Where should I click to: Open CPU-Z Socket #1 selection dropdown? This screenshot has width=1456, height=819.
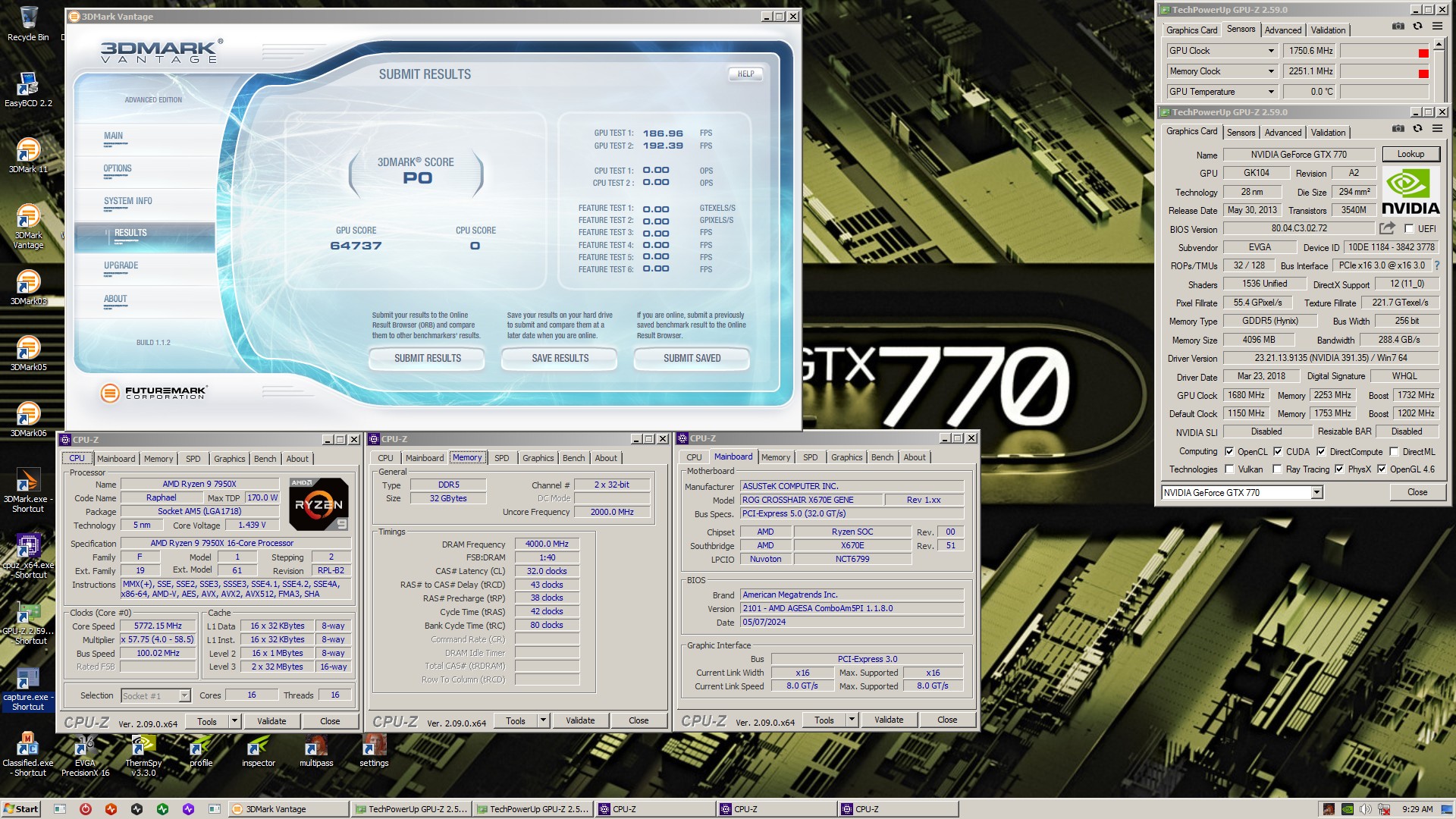184,695
